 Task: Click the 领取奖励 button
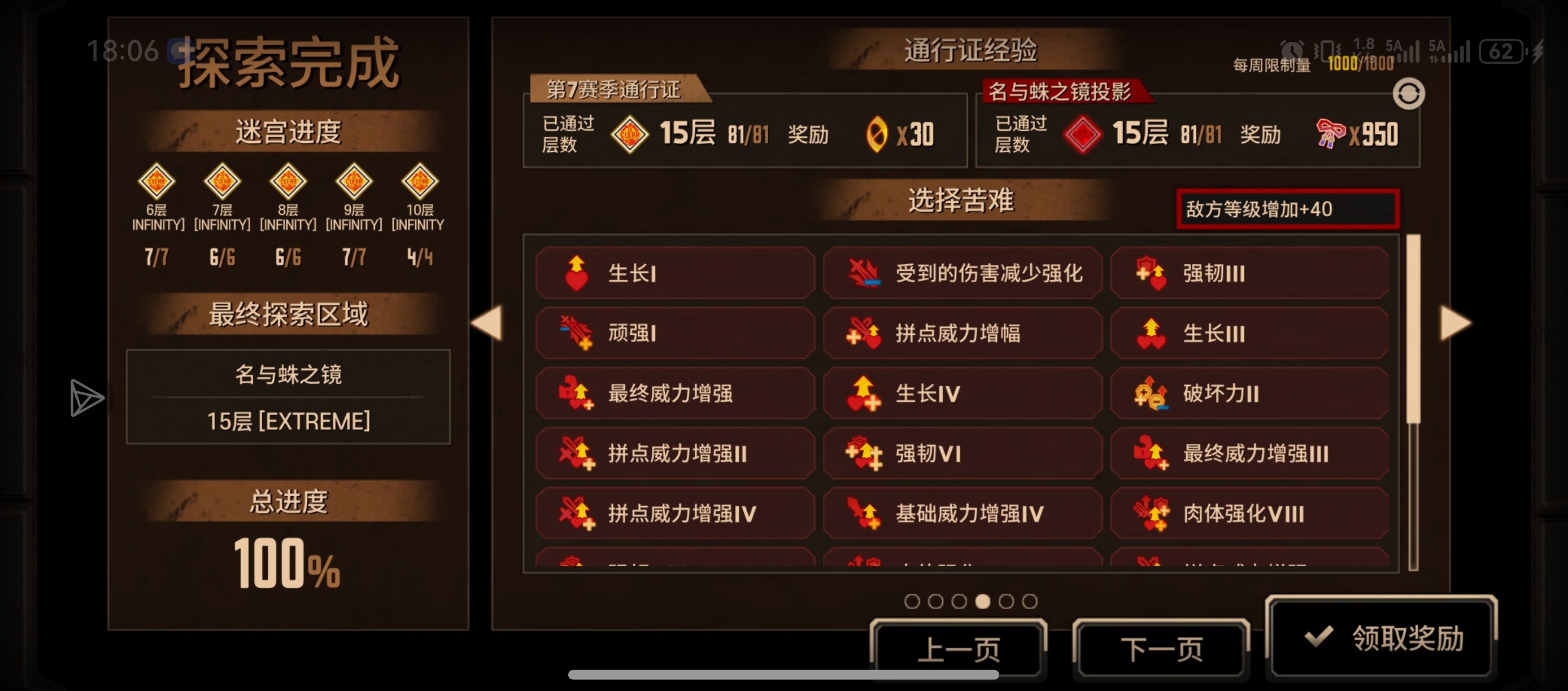1381,637
